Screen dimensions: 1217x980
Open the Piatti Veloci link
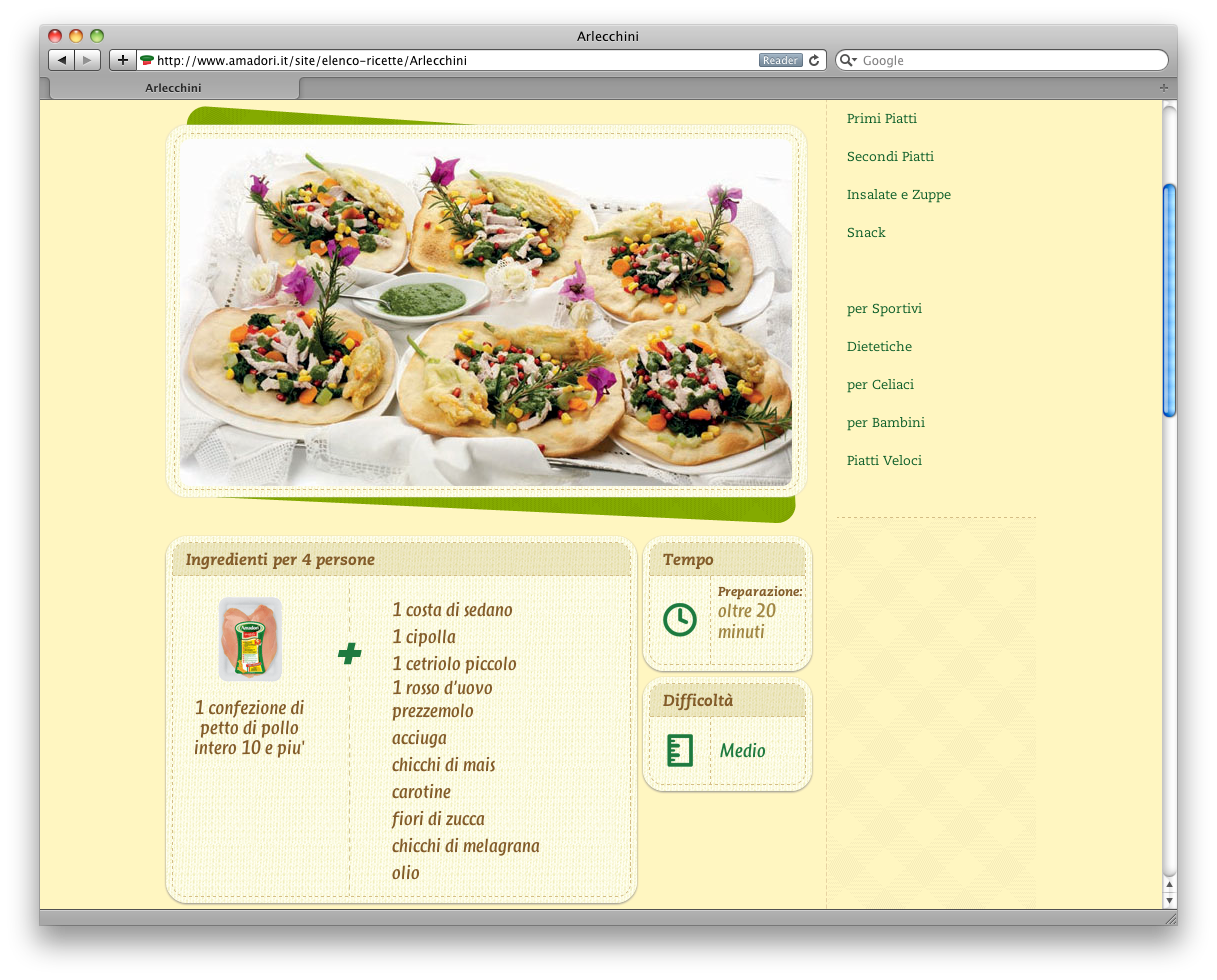(x=884, y=461)
